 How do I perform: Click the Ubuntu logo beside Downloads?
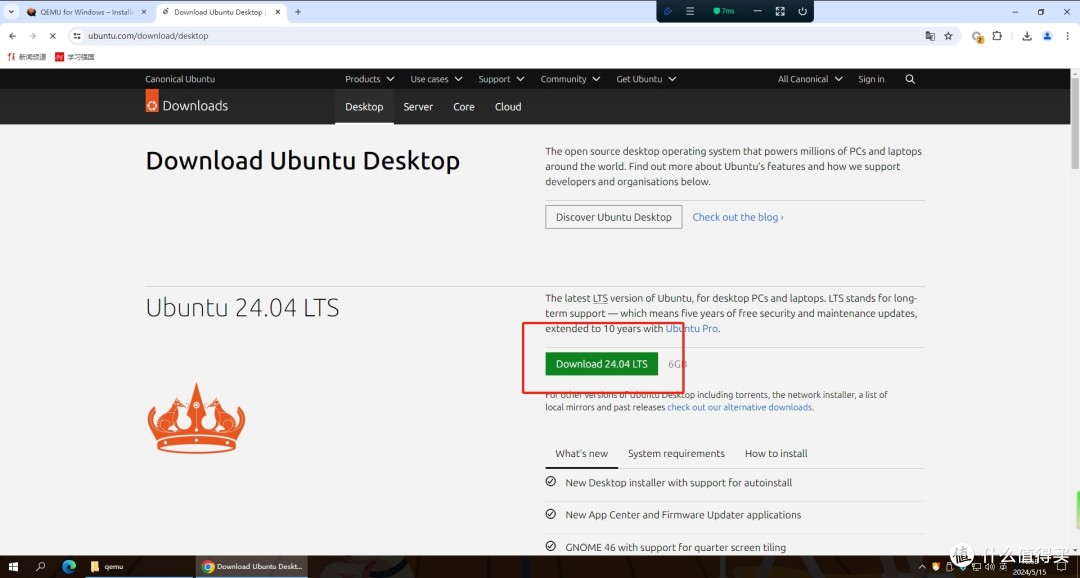click(x=152, y=101)
